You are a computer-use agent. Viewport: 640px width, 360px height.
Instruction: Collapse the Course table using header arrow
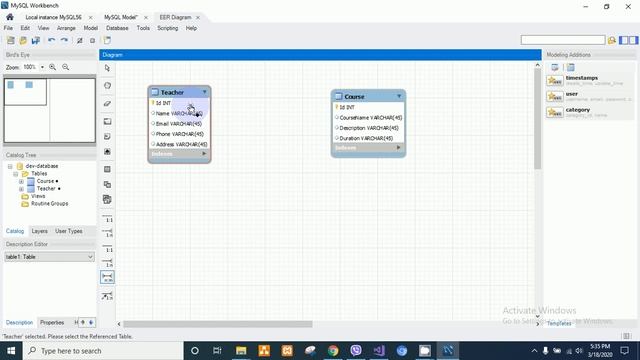pos(399,96)
